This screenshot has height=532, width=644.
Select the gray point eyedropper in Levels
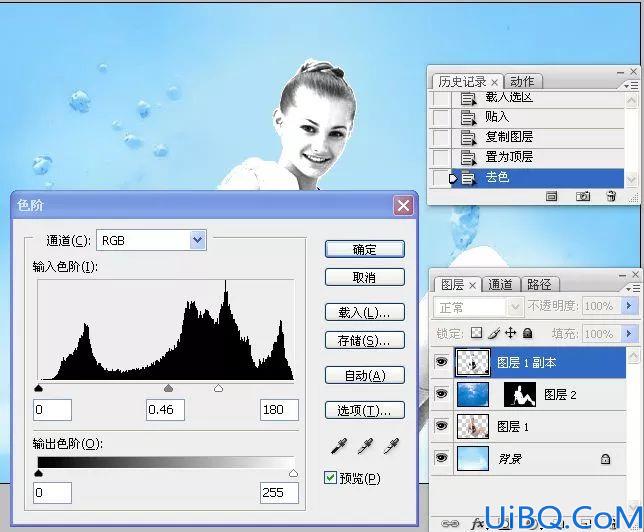pos(365,446)
